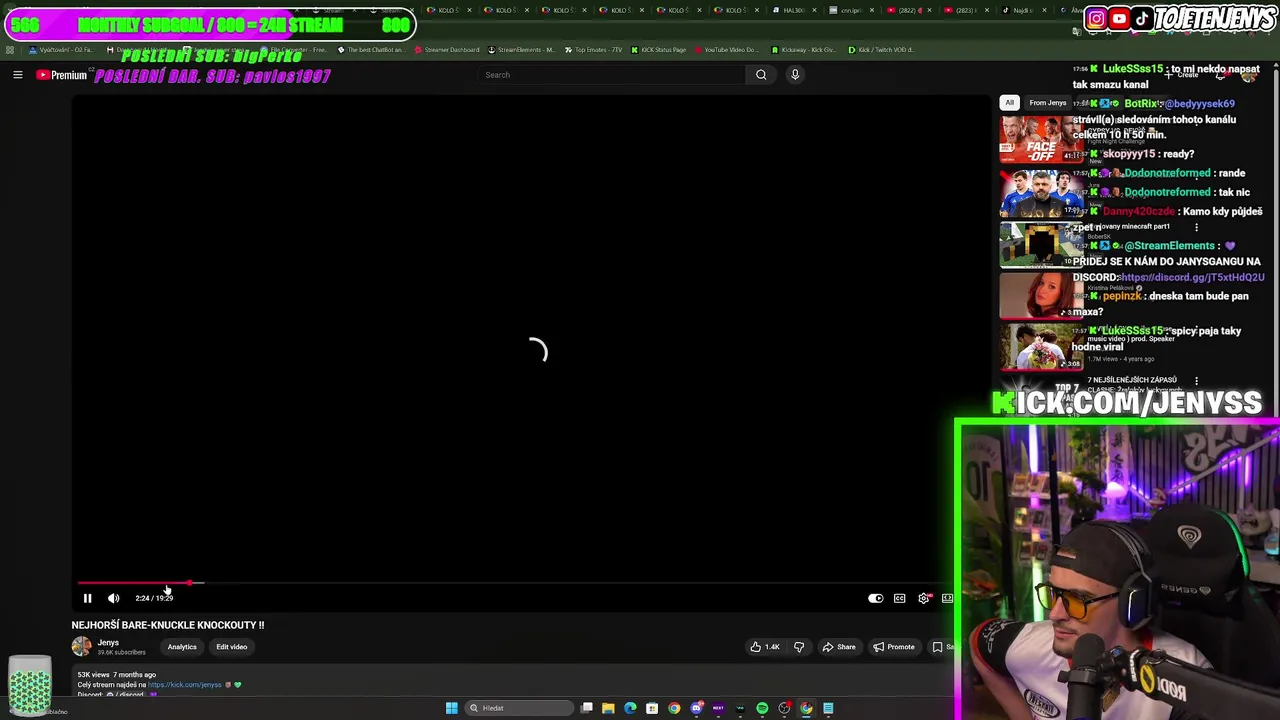1280x720 pixels.
Task: Go to the YouTube Premium home logo
Action: [x=62, y=75]
